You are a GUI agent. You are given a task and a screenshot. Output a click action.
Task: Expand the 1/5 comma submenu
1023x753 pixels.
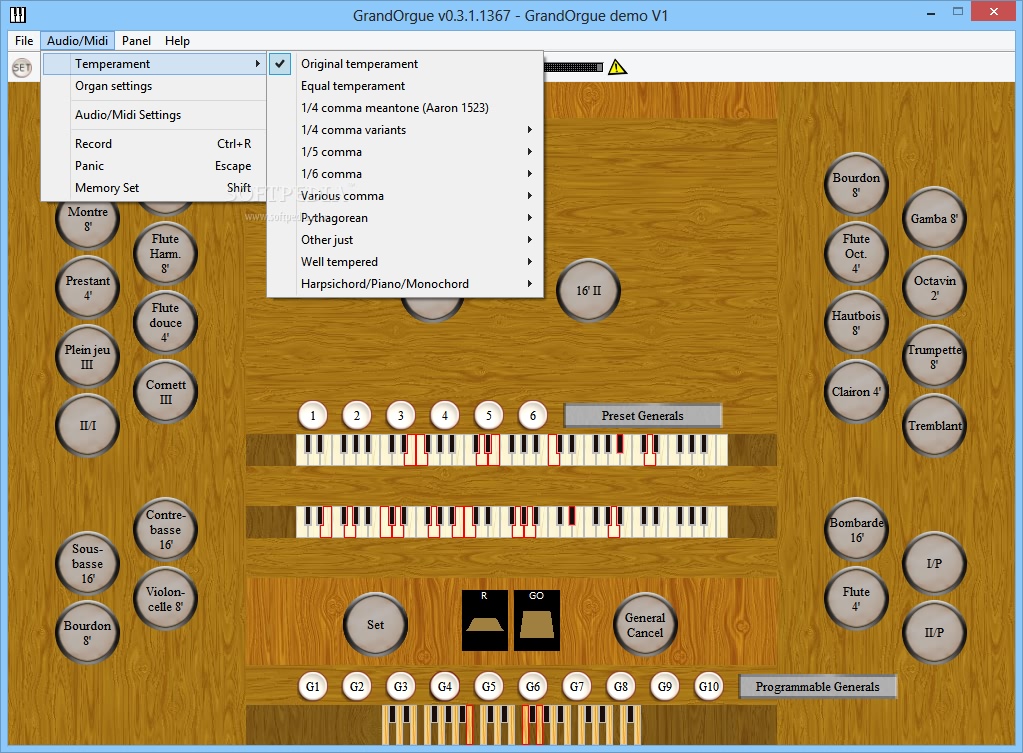pyautogui.click(x=405, y=152)
